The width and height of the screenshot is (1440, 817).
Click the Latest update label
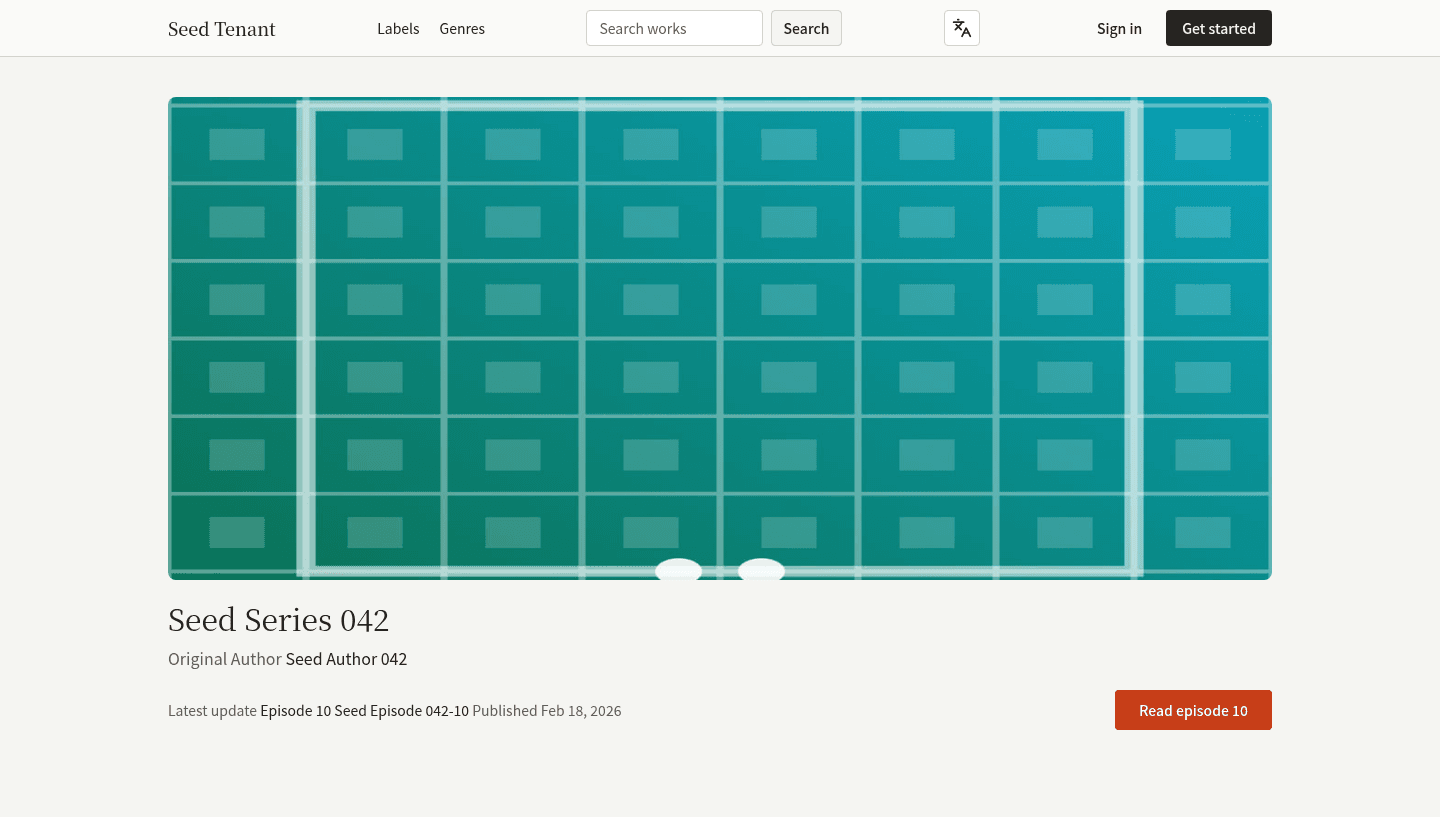pos(212,711)
